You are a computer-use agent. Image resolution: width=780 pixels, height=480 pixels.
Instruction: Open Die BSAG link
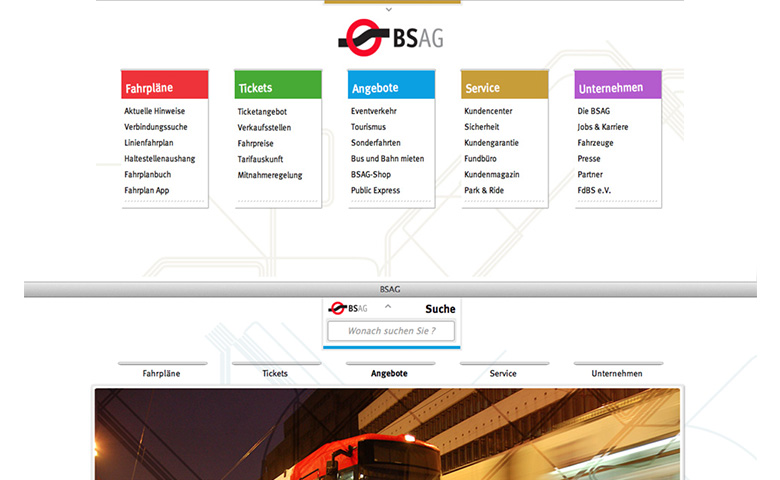click(593, 111)
